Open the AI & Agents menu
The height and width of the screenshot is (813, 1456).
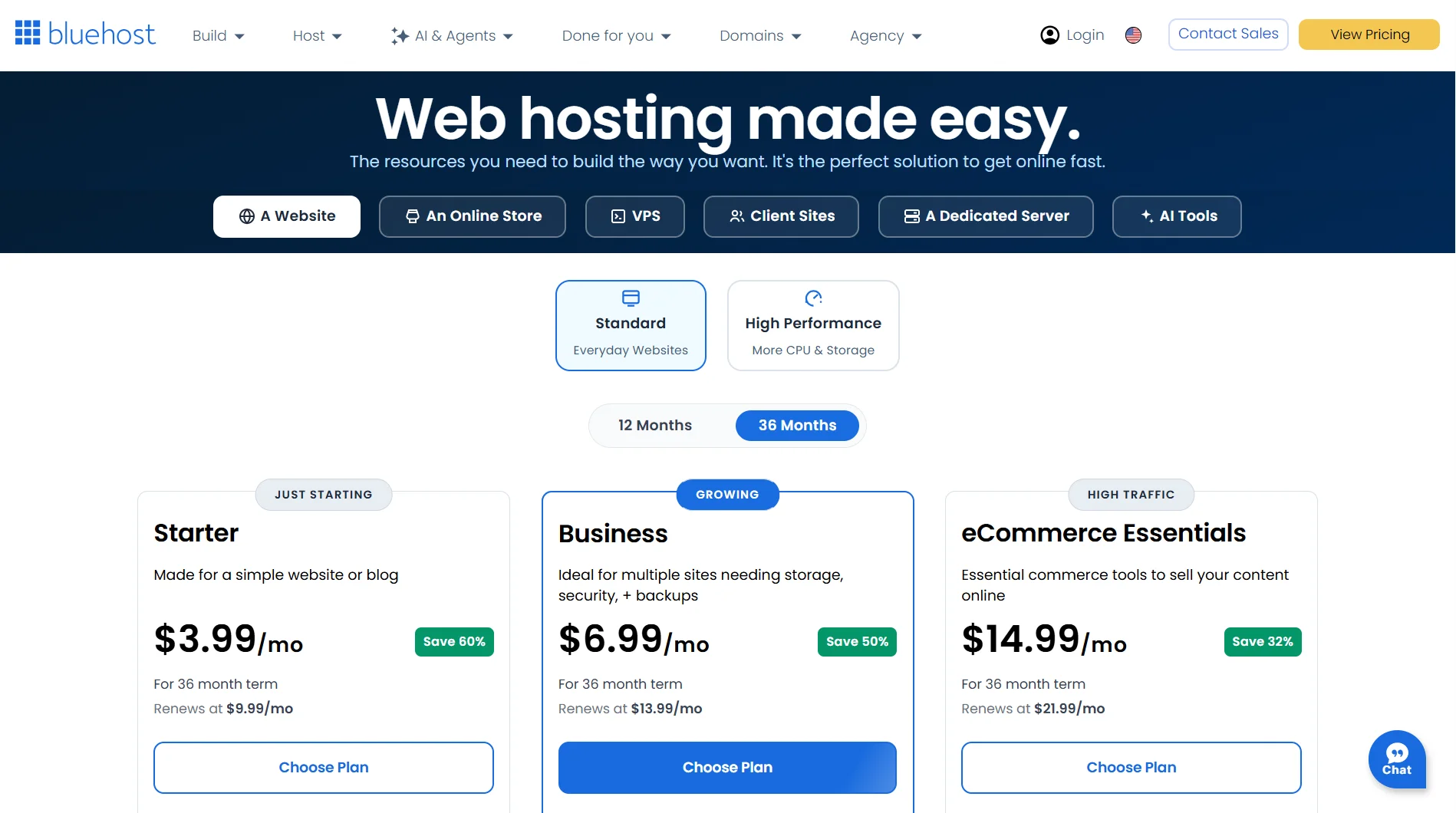[453, 35]
